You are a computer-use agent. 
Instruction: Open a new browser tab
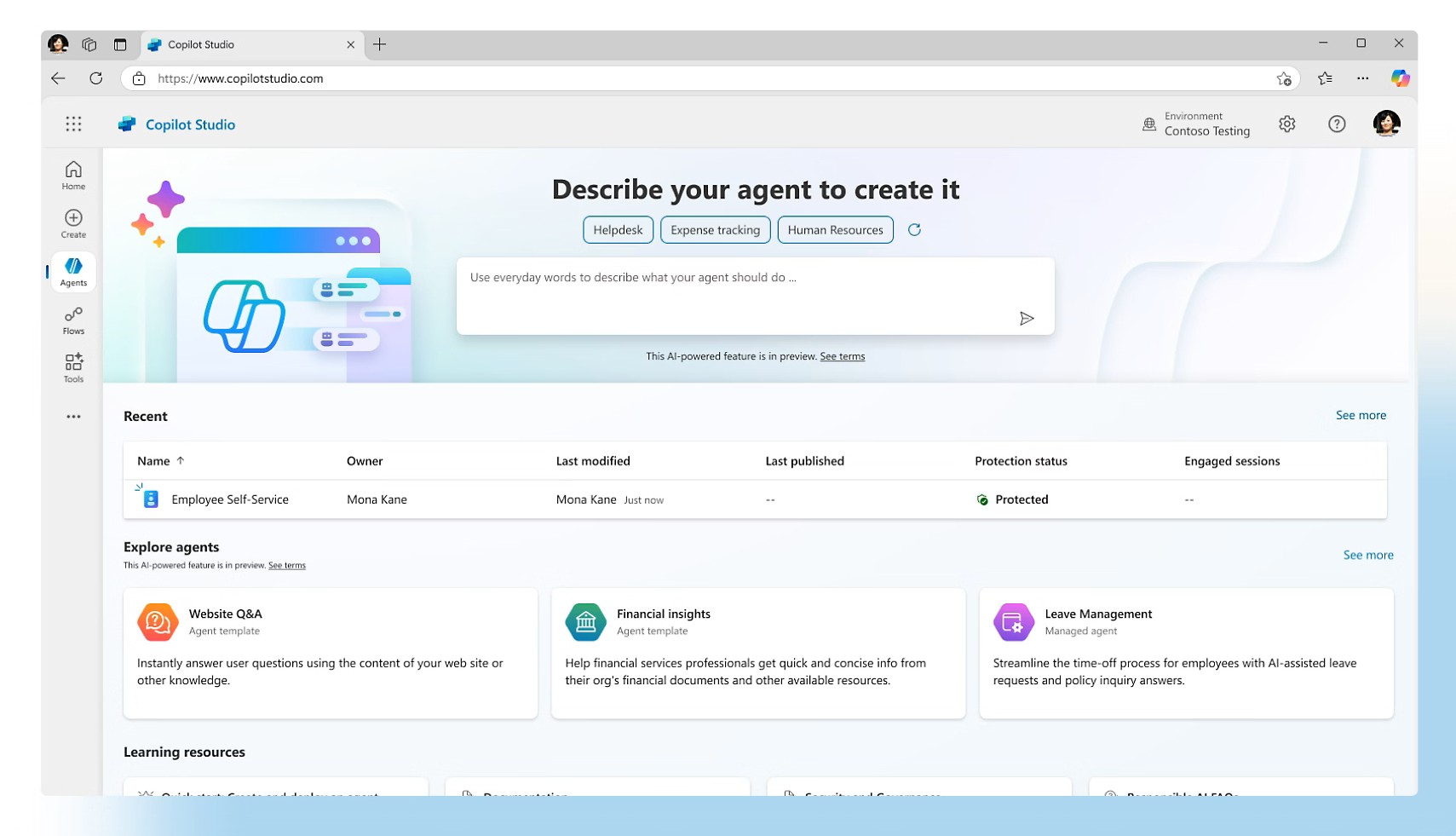pyautogui.click(x=380, y=43)
